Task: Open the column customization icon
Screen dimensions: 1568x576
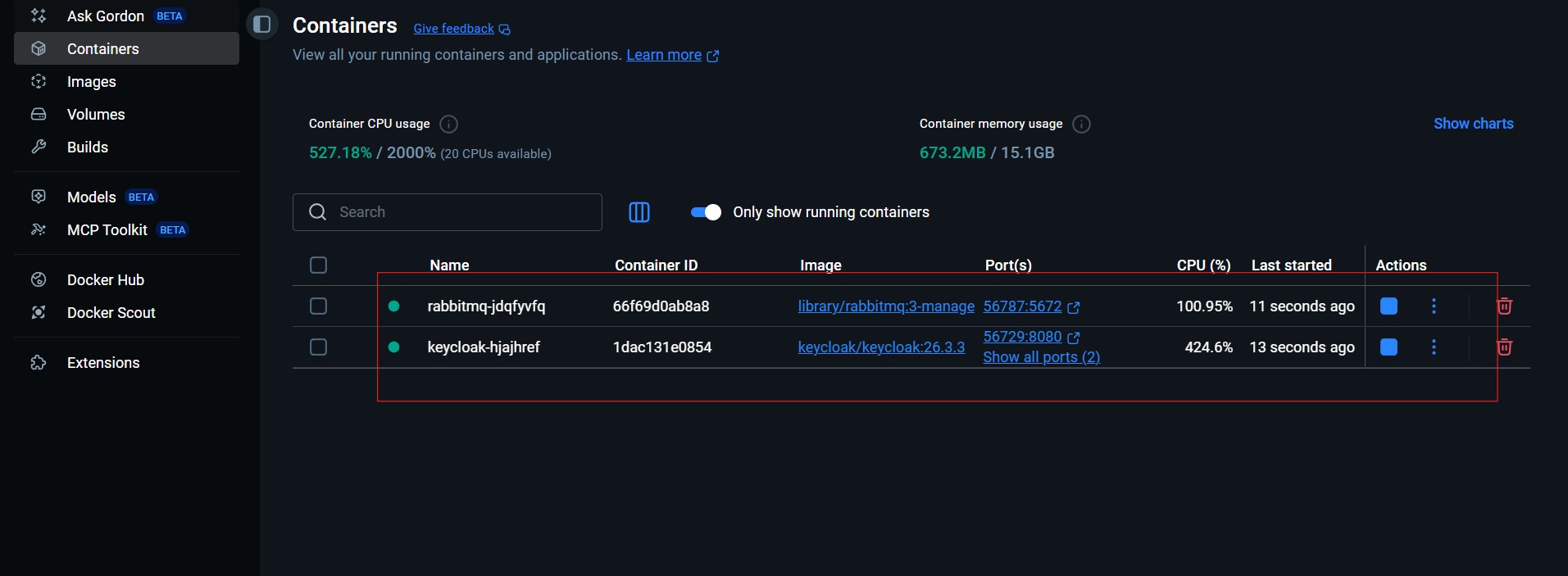Action: (x=639, y=212)
